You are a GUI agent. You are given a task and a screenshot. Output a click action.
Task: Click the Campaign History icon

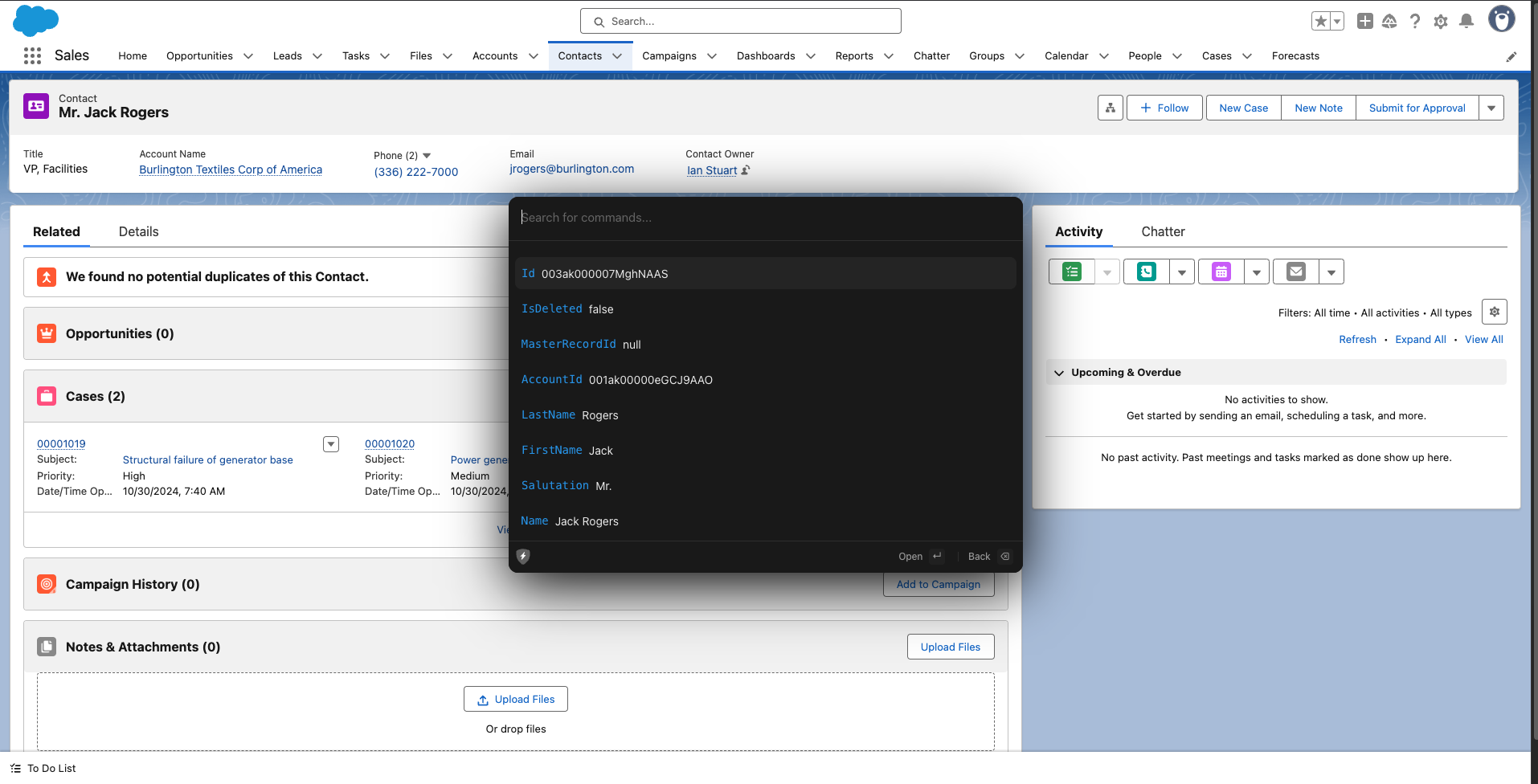tap(47, 584)
